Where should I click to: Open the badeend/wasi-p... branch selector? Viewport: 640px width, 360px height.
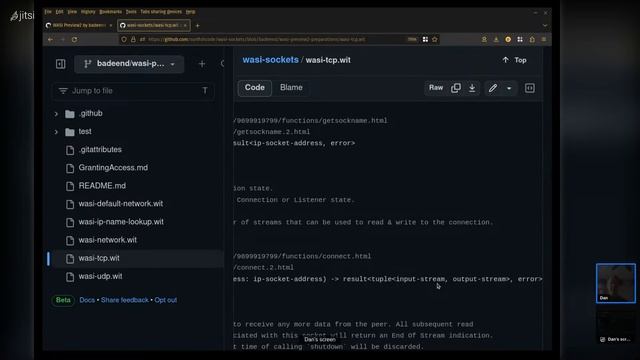(129, 64)
